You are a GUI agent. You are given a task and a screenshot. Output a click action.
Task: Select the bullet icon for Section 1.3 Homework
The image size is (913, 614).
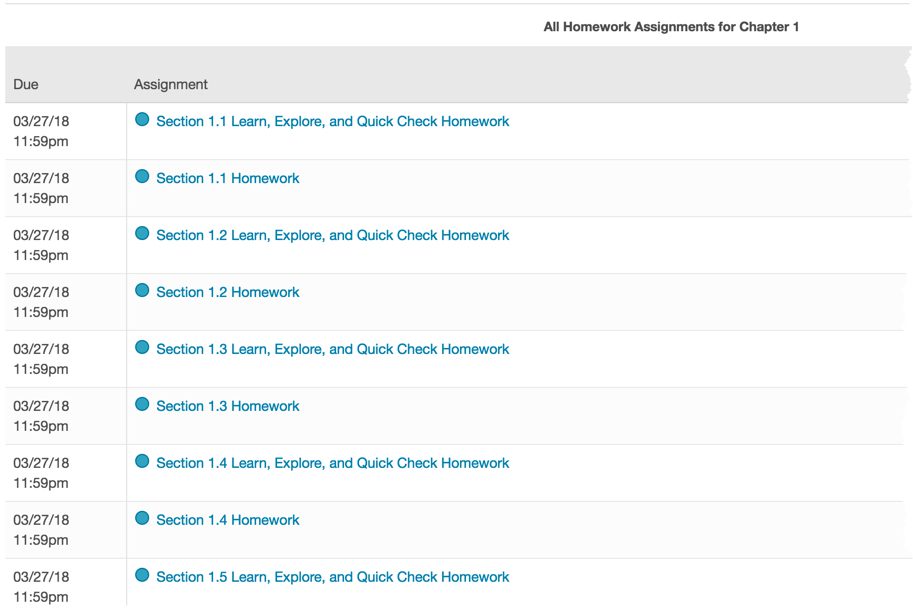[141, 405]
